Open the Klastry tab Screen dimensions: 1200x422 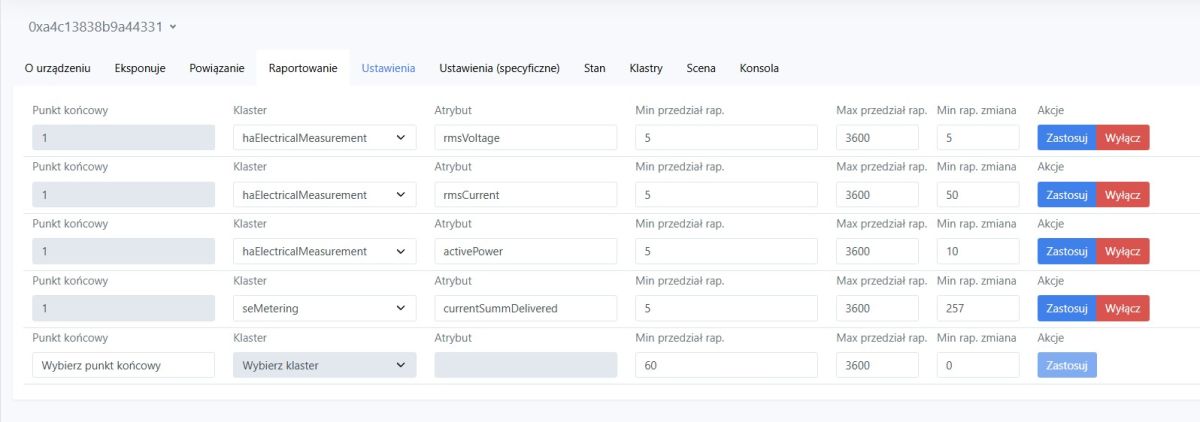coord(646,68)
